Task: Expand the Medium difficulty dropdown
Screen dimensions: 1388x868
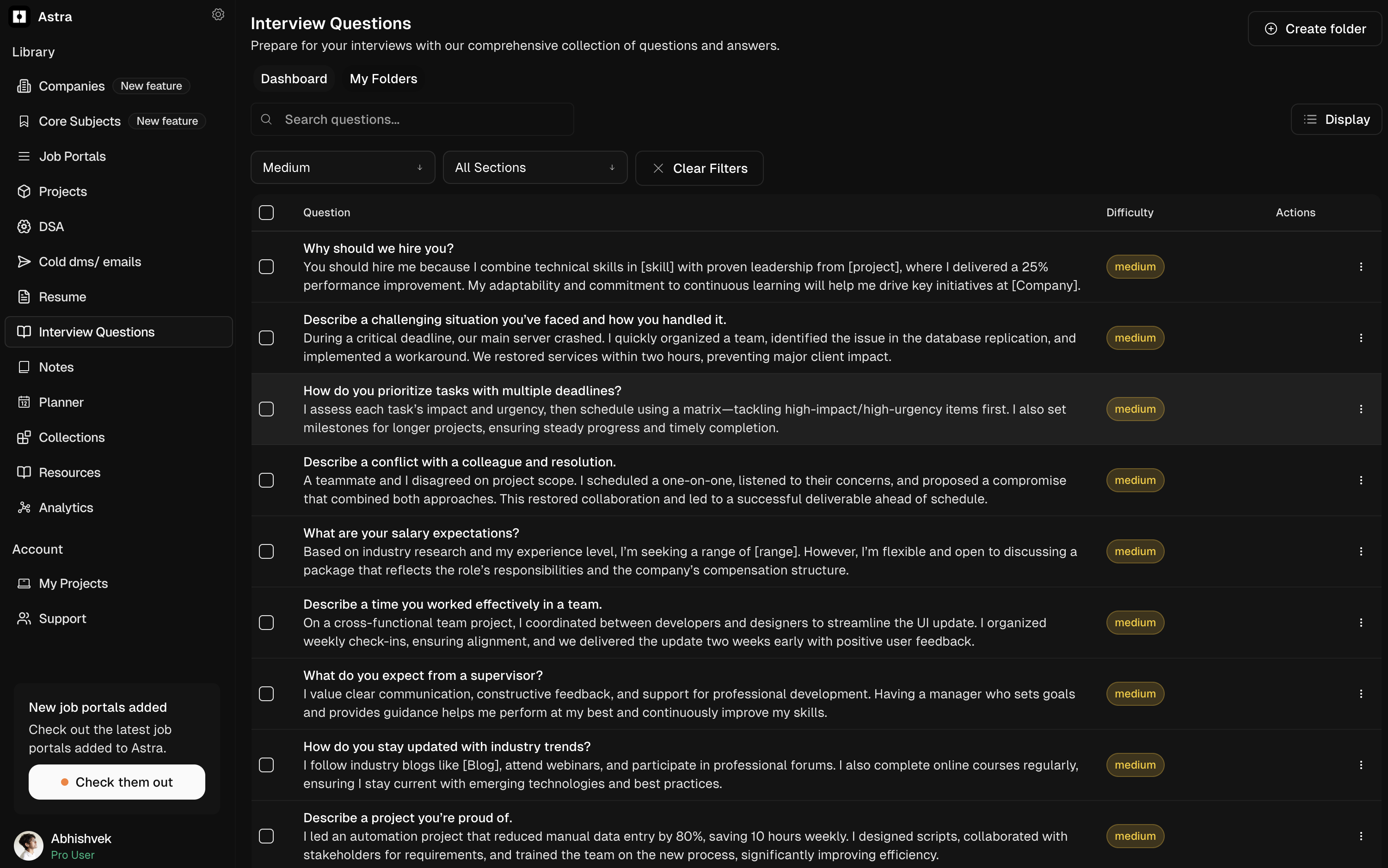Action: click(x=342, y=168)
